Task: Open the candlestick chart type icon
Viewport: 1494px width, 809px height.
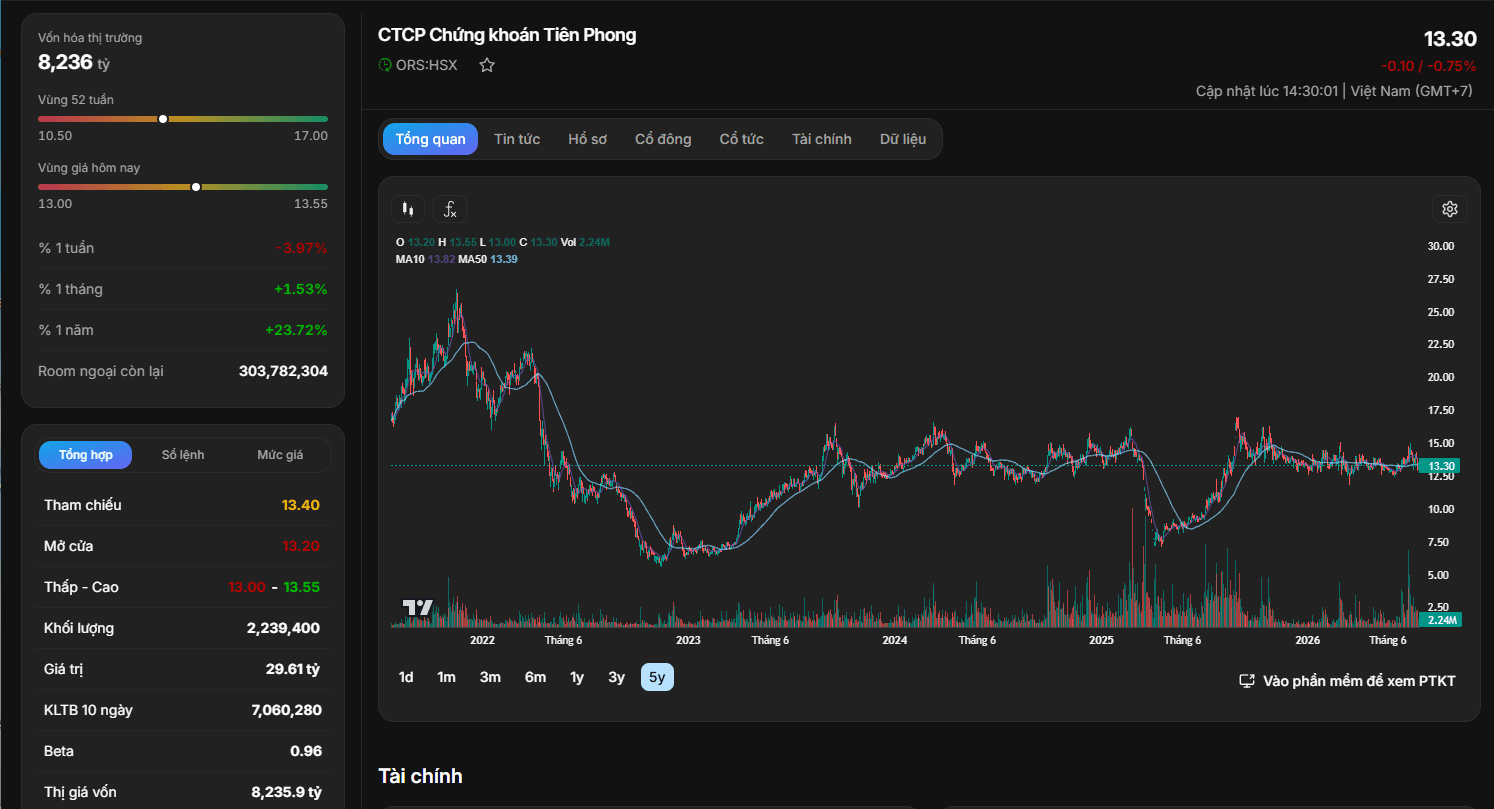Action: click(x=407, y=209)
